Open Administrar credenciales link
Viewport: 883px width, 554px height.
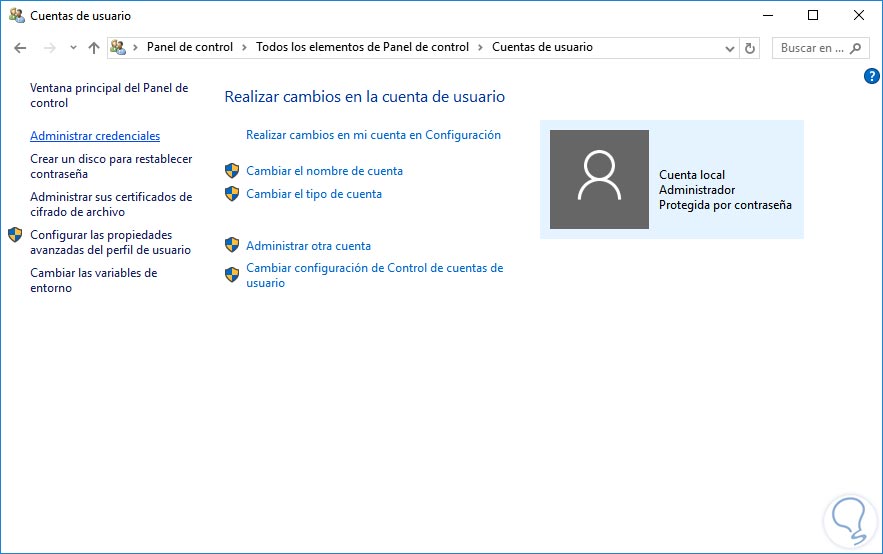point(95,136)
